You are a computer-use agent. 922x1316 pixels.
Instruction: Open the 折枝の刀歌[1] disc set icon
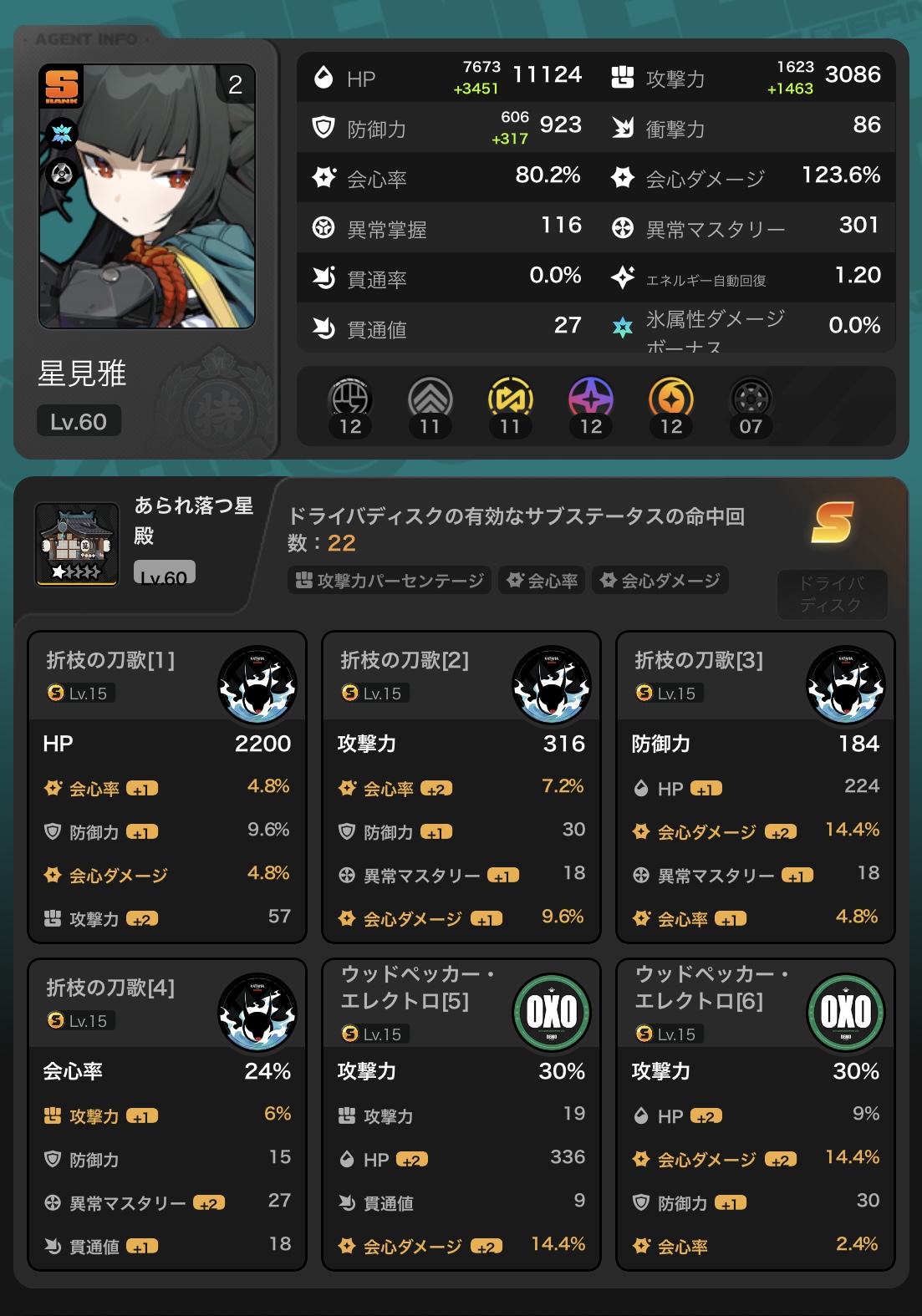tap(257, 684)
